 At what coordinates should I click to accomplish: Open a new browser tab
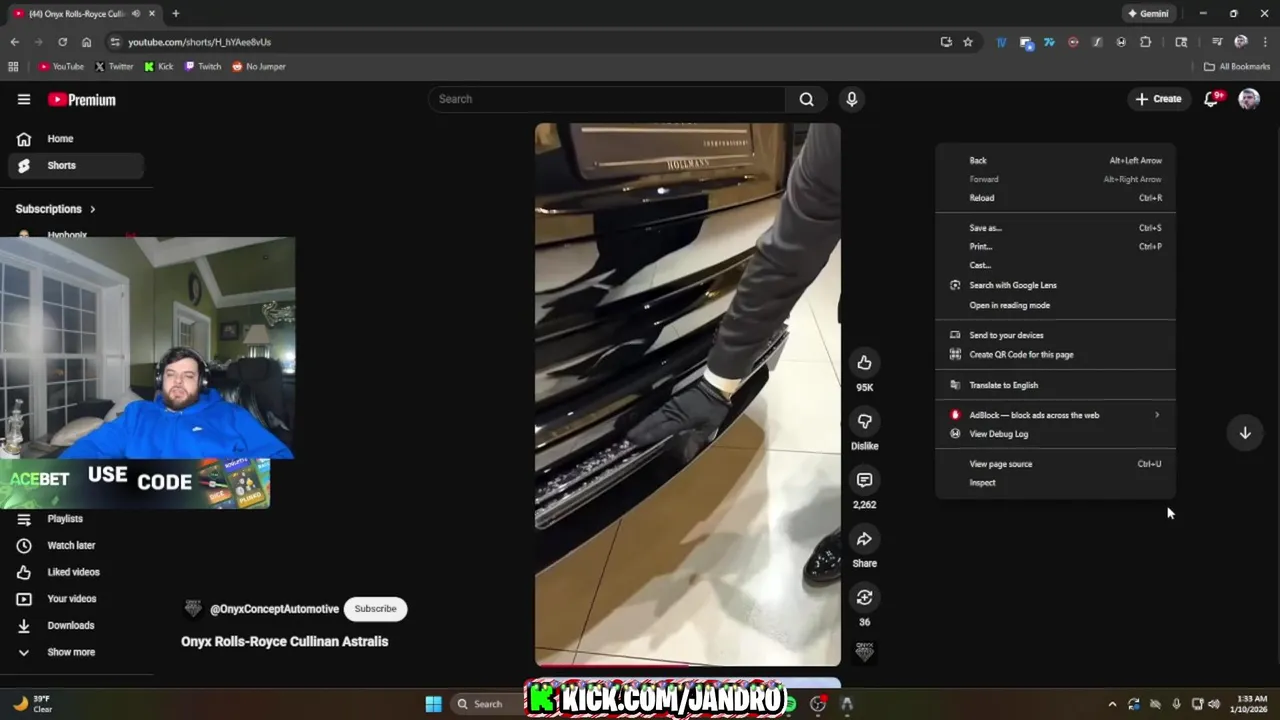pos(175,13)
